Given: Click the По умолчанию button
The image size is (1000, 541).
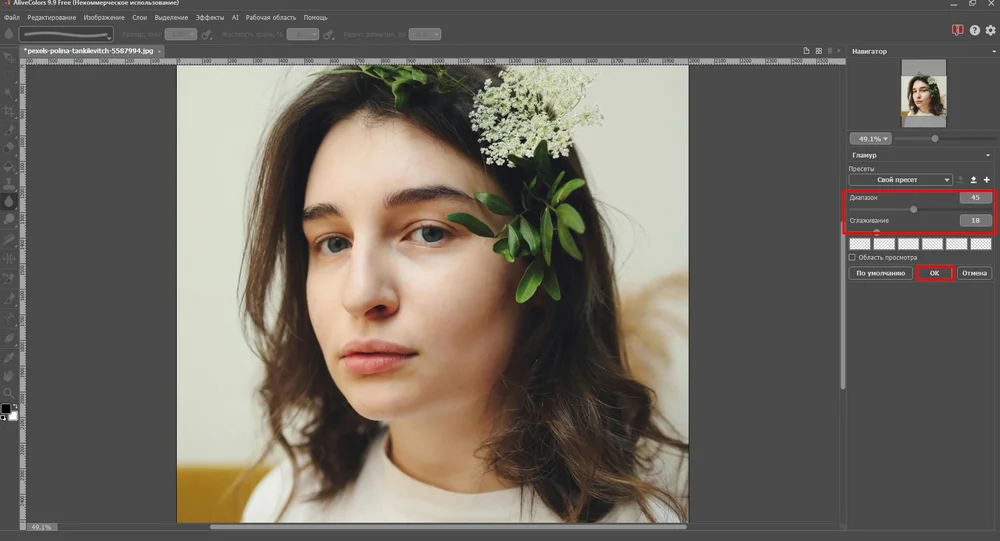Looking at the screenshot, I should point(880,273).
